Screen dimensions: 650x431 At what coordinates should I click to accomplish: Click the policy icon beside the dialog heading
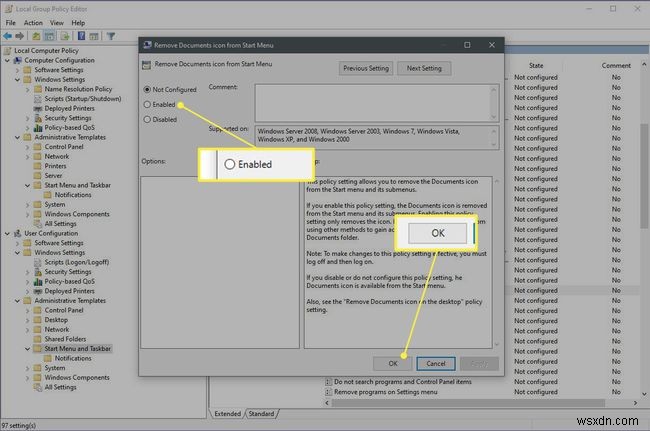tap(146, 64)
